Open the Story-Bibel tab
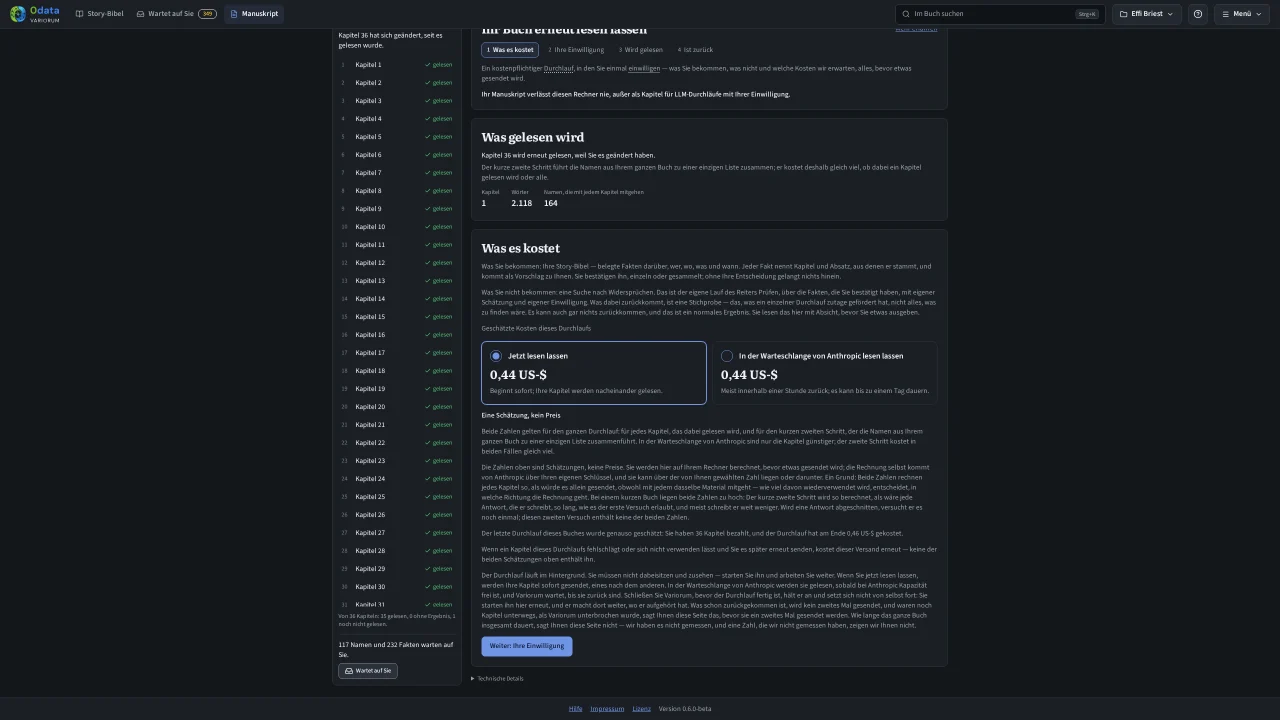Screen dimensions: 1280x720 click(x=99, y=14)
